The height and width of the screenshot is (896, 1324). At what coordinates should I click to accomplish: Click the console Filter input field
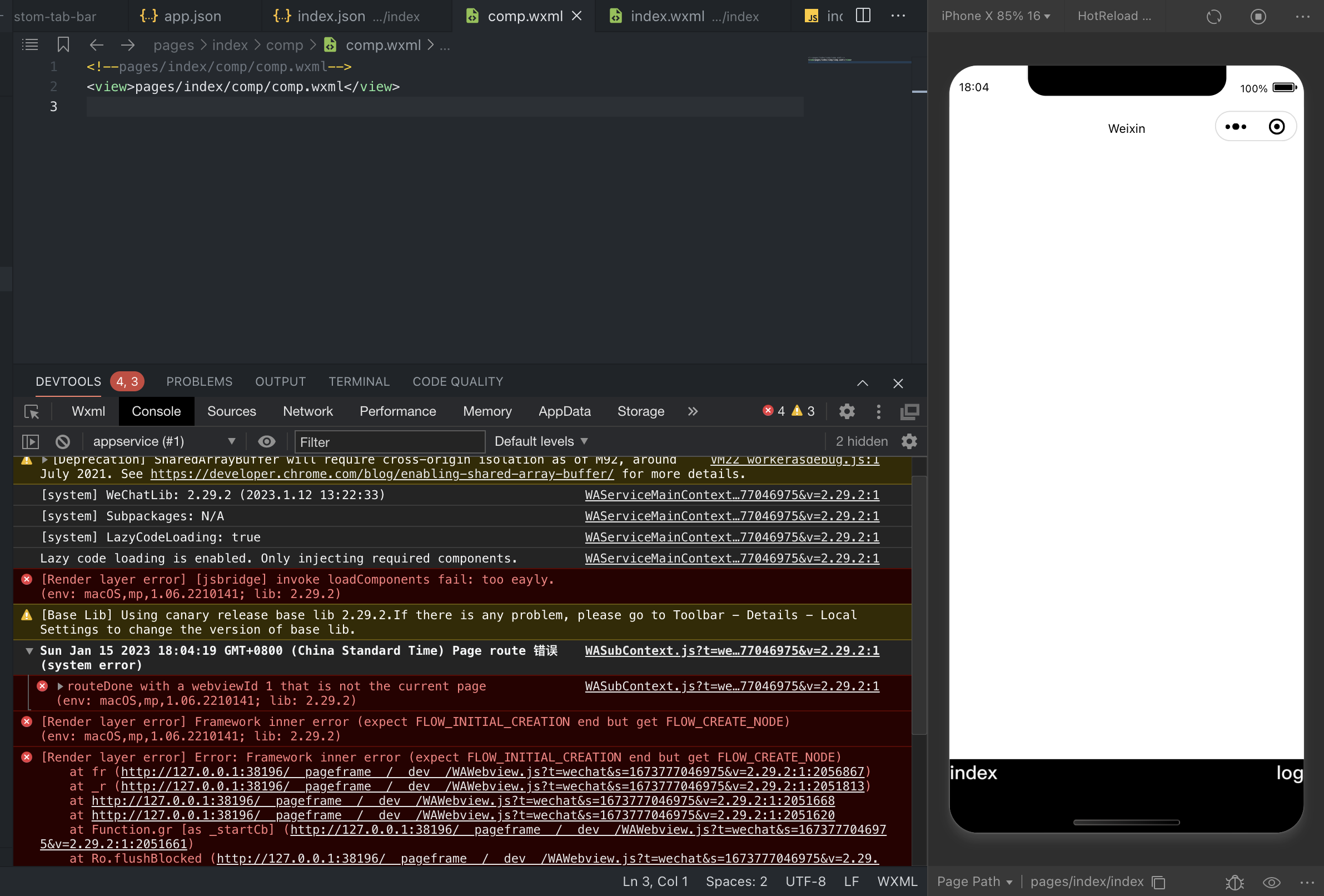389,441
